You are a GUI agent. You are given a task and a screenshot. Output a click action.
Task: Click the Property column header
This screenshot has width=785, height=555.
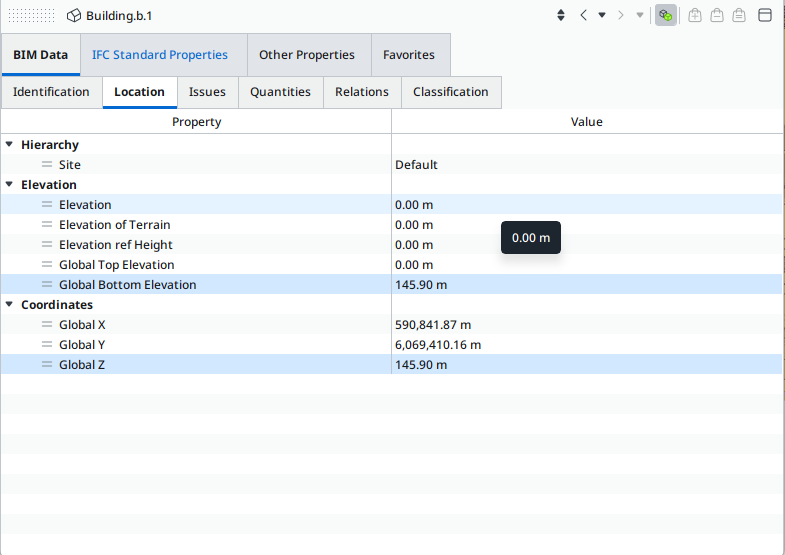click(x=196, y=122)
